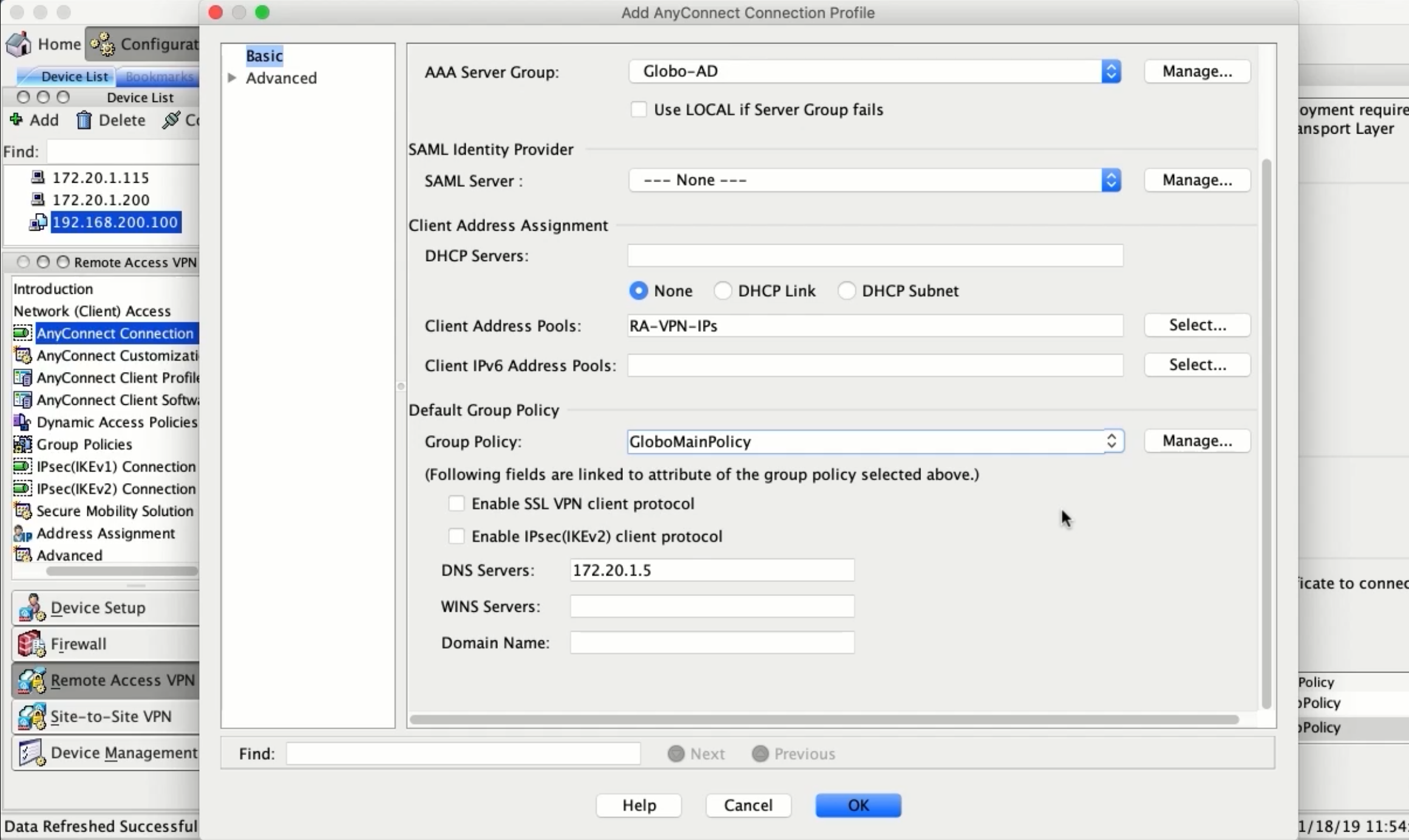Image resolution: width=1409 pixels, height=840 pixels.
Task: Click the Delete trash can icon
Action: [84, 120]
